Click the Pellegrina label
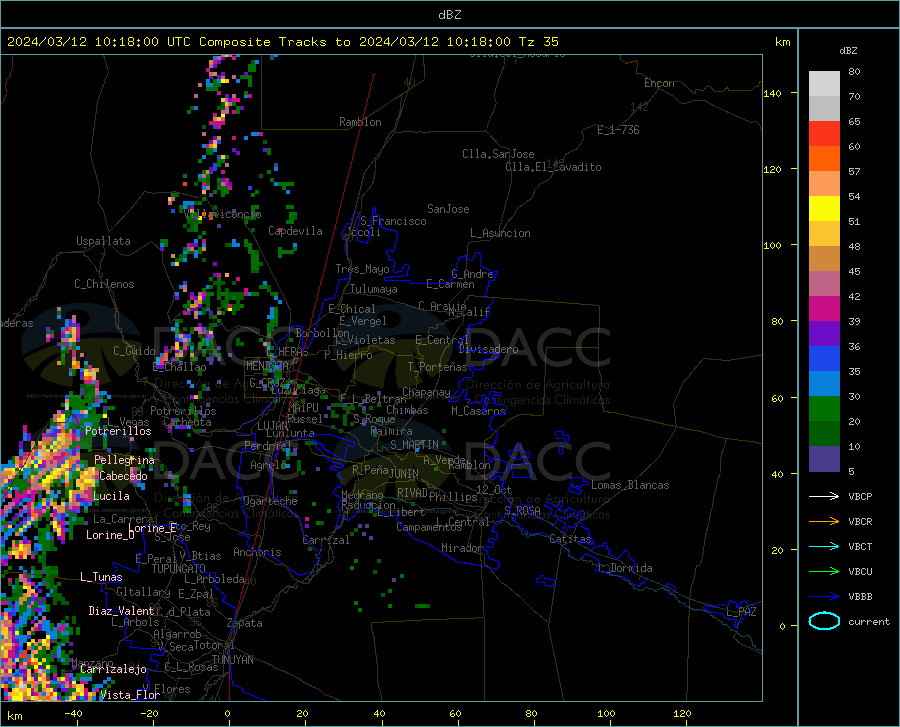 coord(125,460)
